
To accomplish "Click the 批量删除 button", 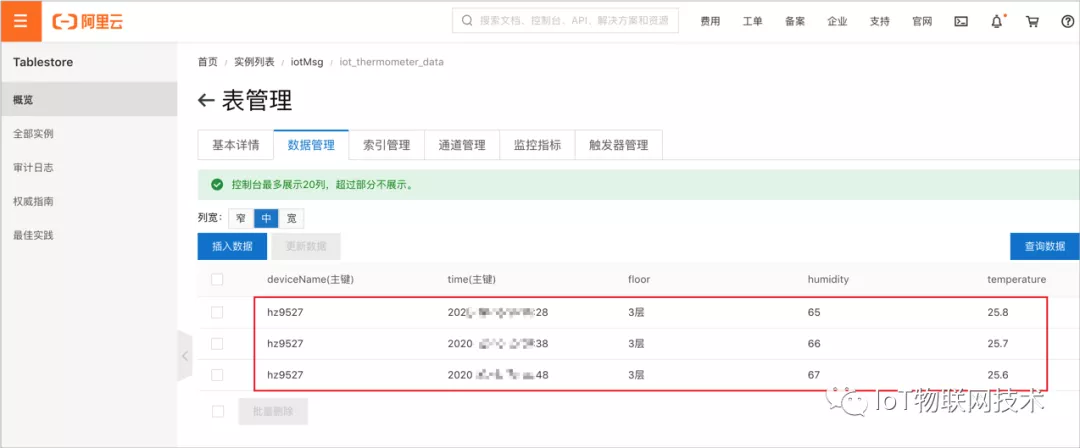I will pos(273,411).
